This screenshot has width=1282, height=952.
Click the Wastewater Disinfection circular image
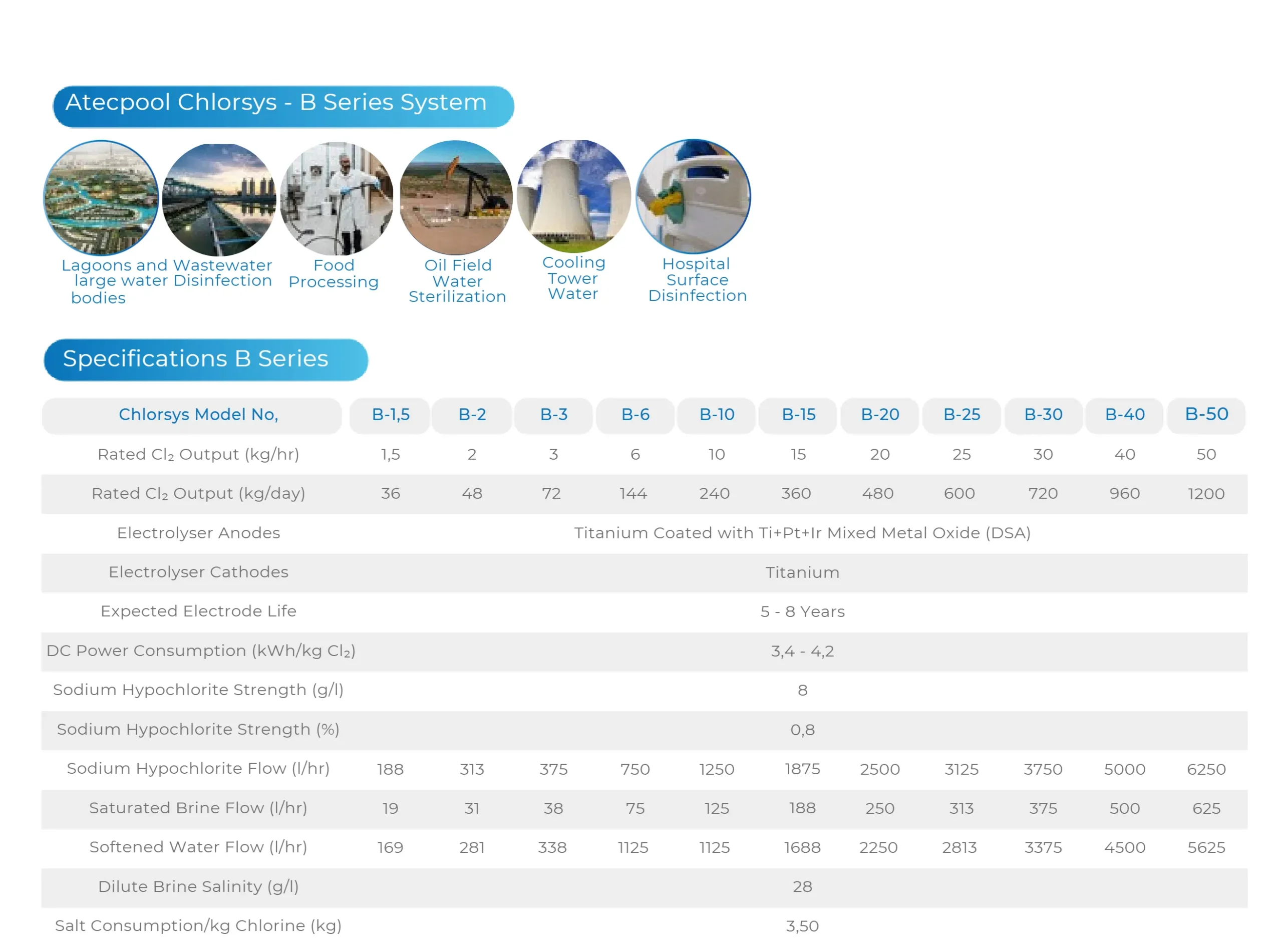(219, 199)
